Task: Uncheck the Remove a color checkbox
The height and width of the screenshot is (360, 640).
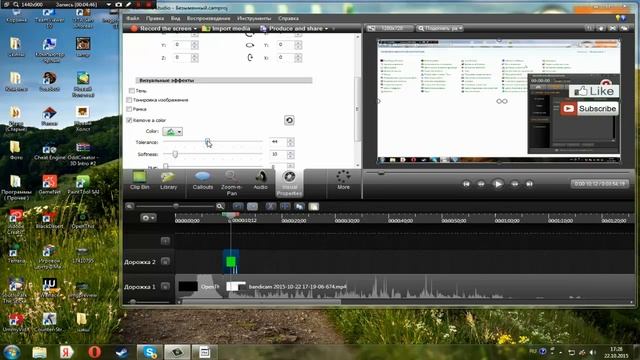Action: tap(129, 120)
